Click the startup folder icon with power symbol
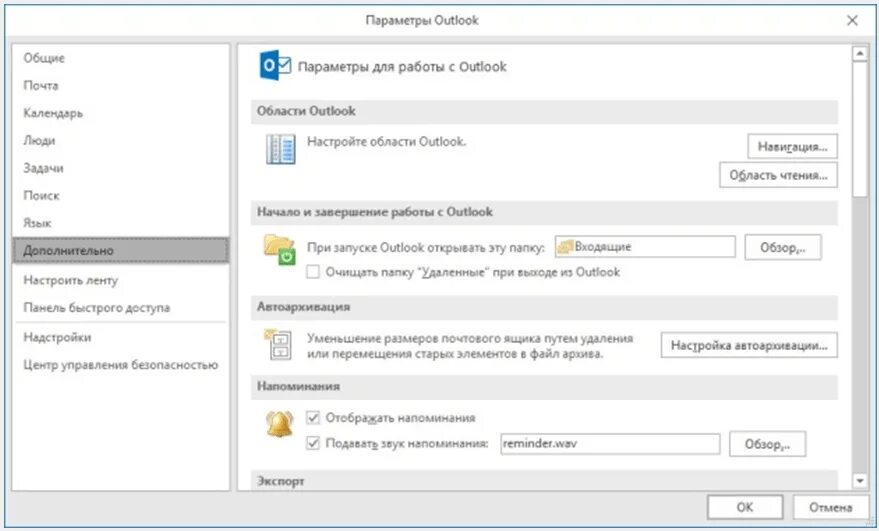The image size is (879, 531). click(x=279, y=250)
